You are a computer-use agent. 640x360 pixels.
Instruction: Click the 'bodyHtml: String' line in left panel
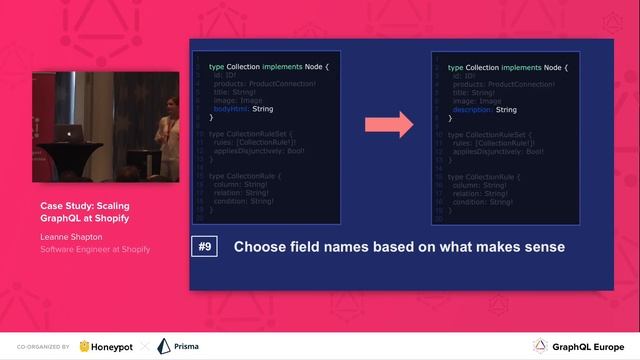pos(243,109)
